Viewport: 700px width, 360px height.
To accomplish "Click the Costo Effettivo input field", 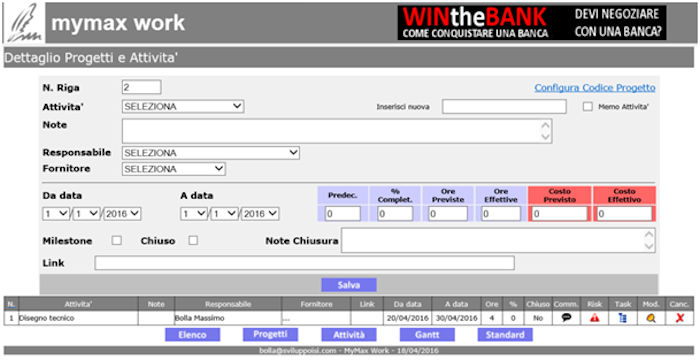I will (x=624, y=213).
